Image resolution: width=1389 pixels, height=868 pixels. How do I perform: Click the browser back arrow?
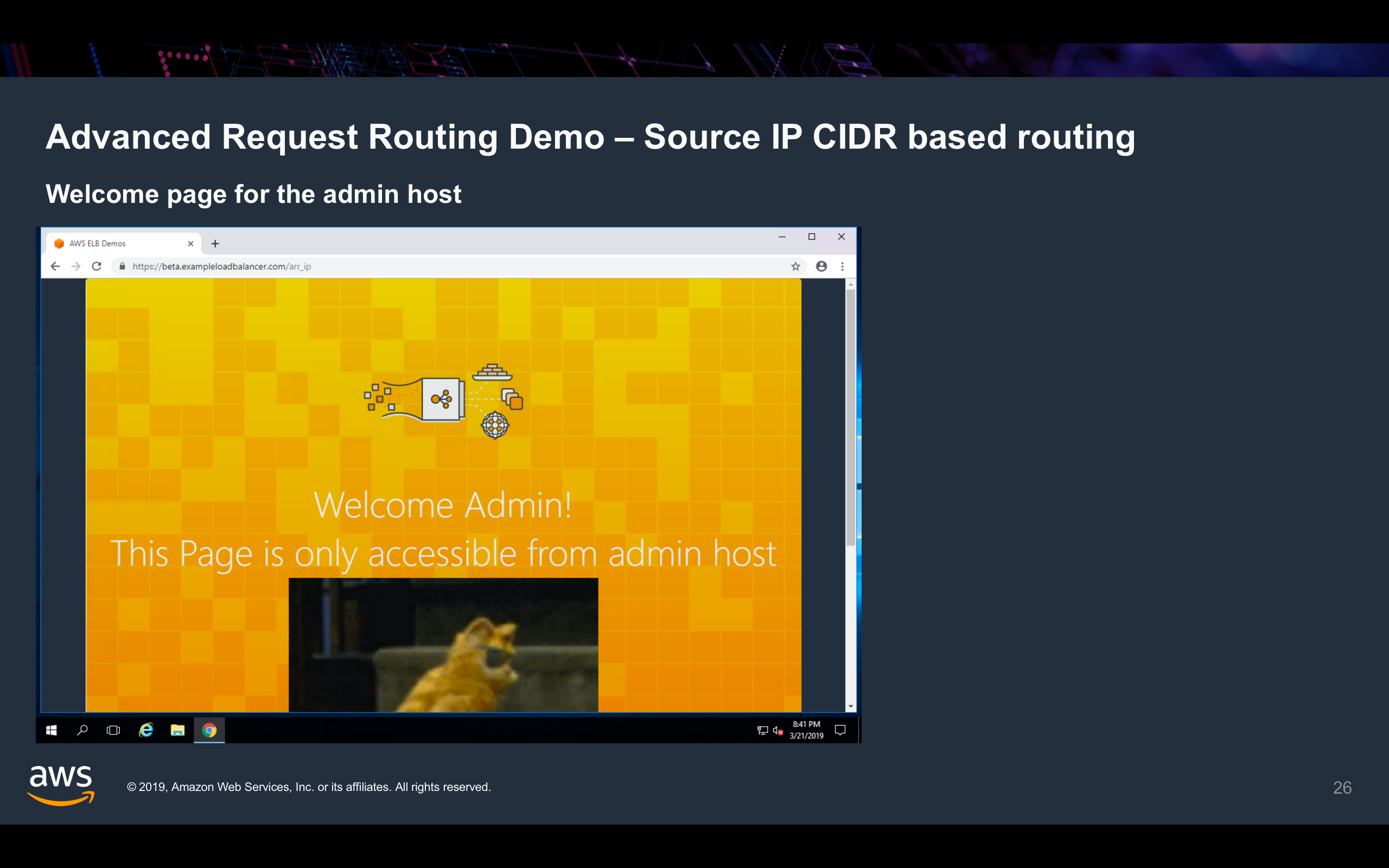(x=55, y=266)
